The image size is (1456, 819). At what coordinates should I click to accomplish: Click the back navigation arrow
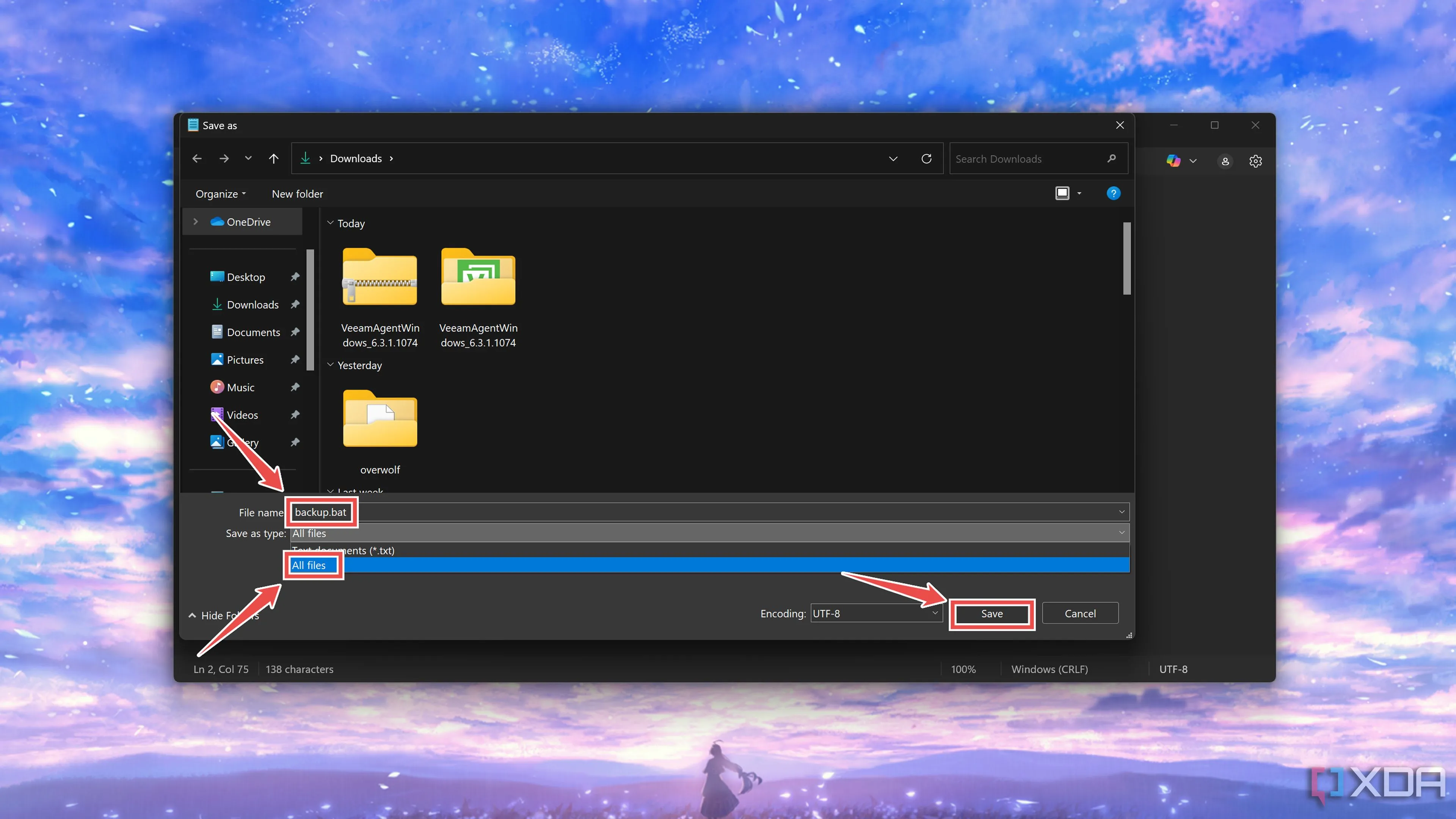point(197,158)
